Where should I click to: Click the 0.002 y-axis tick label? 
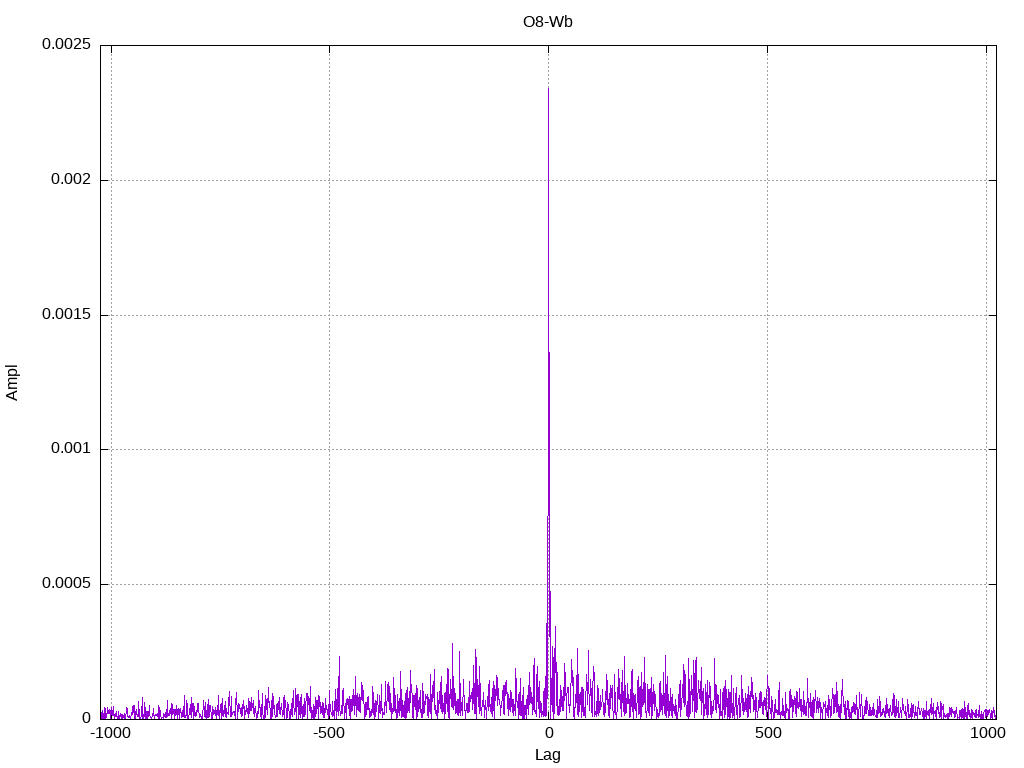pos(70,180)
